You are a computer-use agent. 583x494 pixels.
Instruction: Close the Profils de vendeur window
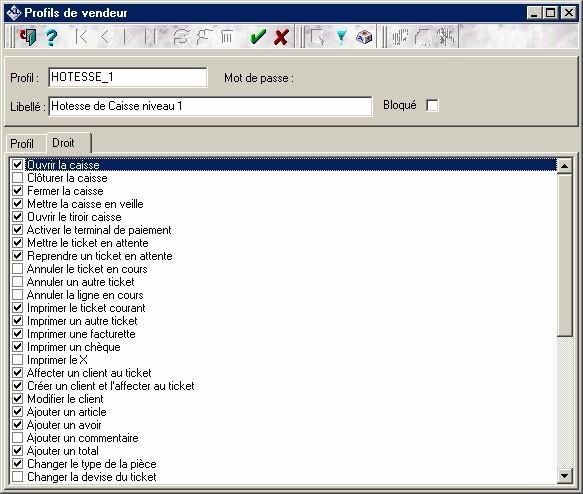tap(568, 13)
